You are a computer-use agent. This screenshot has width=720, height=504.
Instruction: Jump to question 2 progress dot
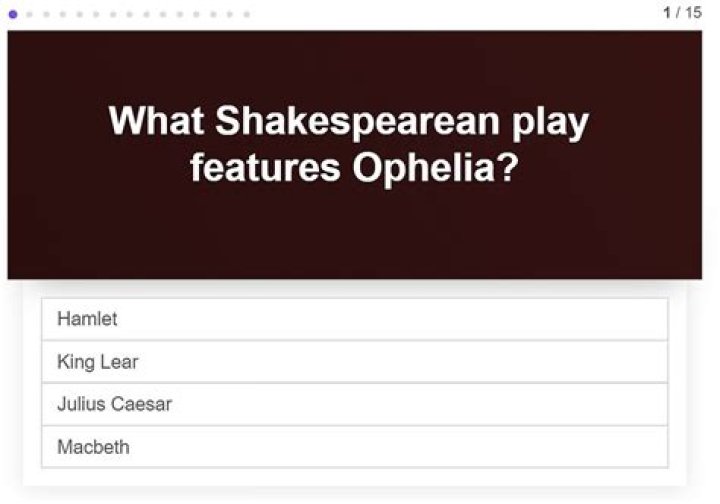click(x=30, y=14)
